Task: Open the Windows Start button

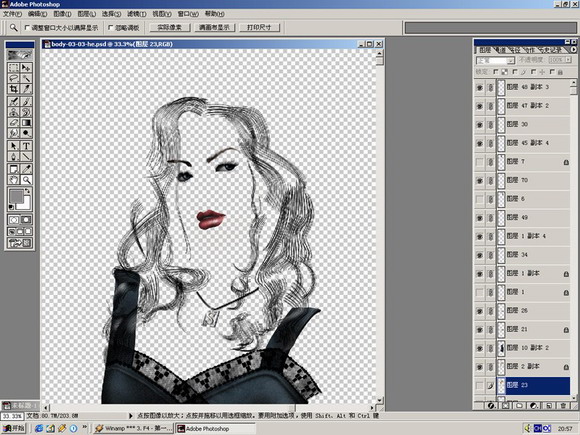Action: 13,429
